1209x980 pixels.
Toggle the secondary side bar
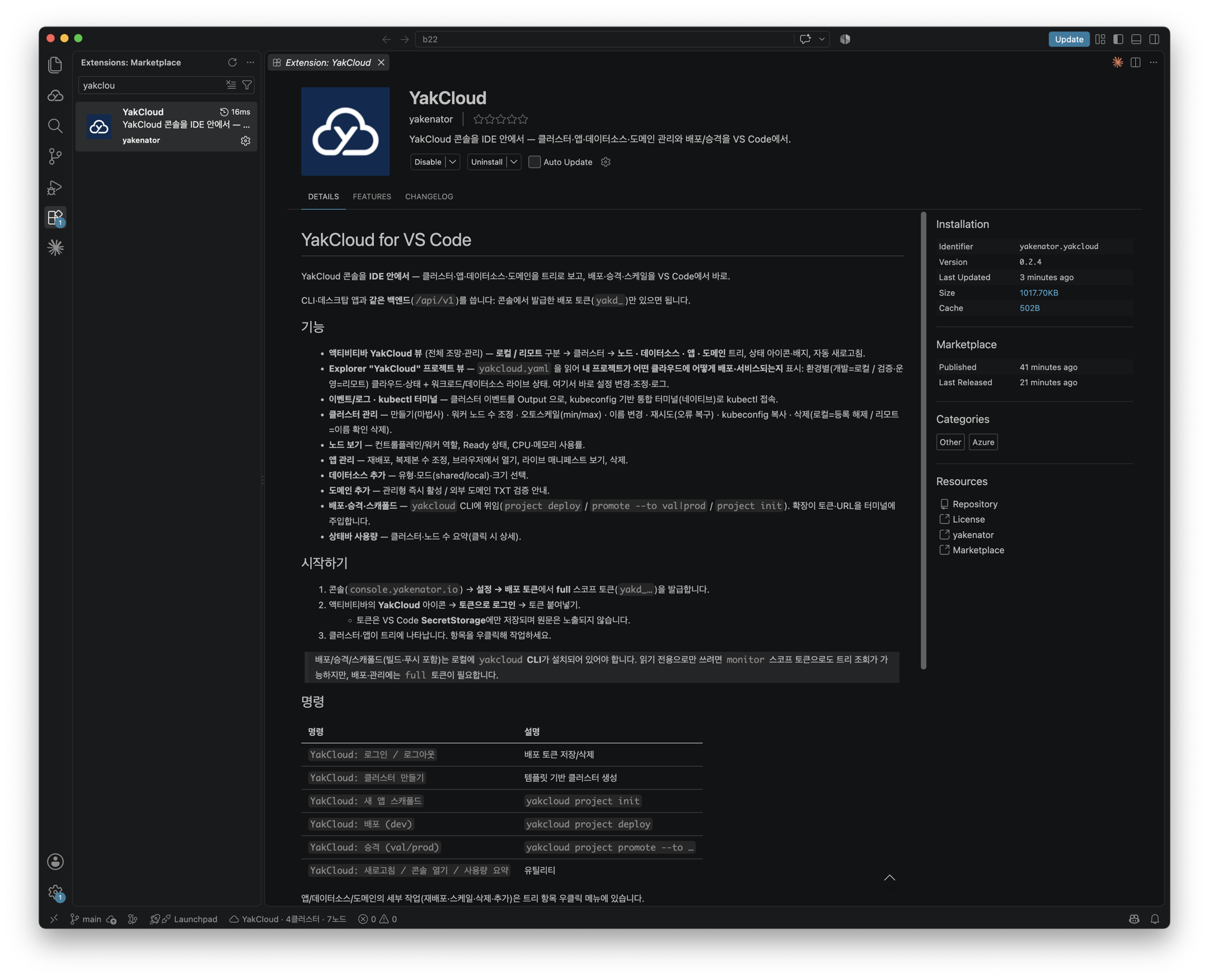point(1154,39)
